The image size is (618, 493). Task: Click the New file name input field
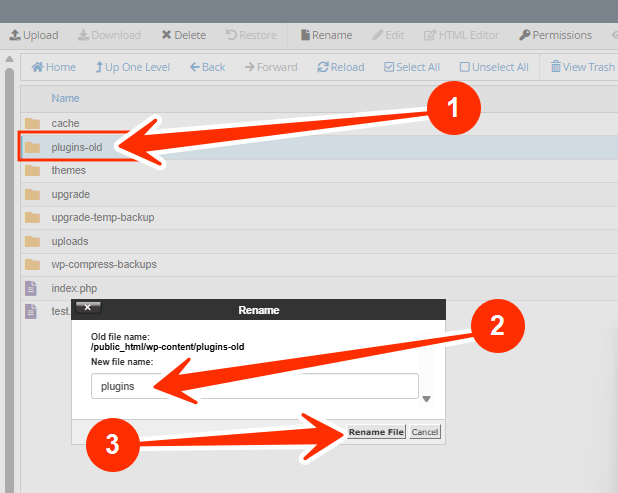[x=255, y=386]
